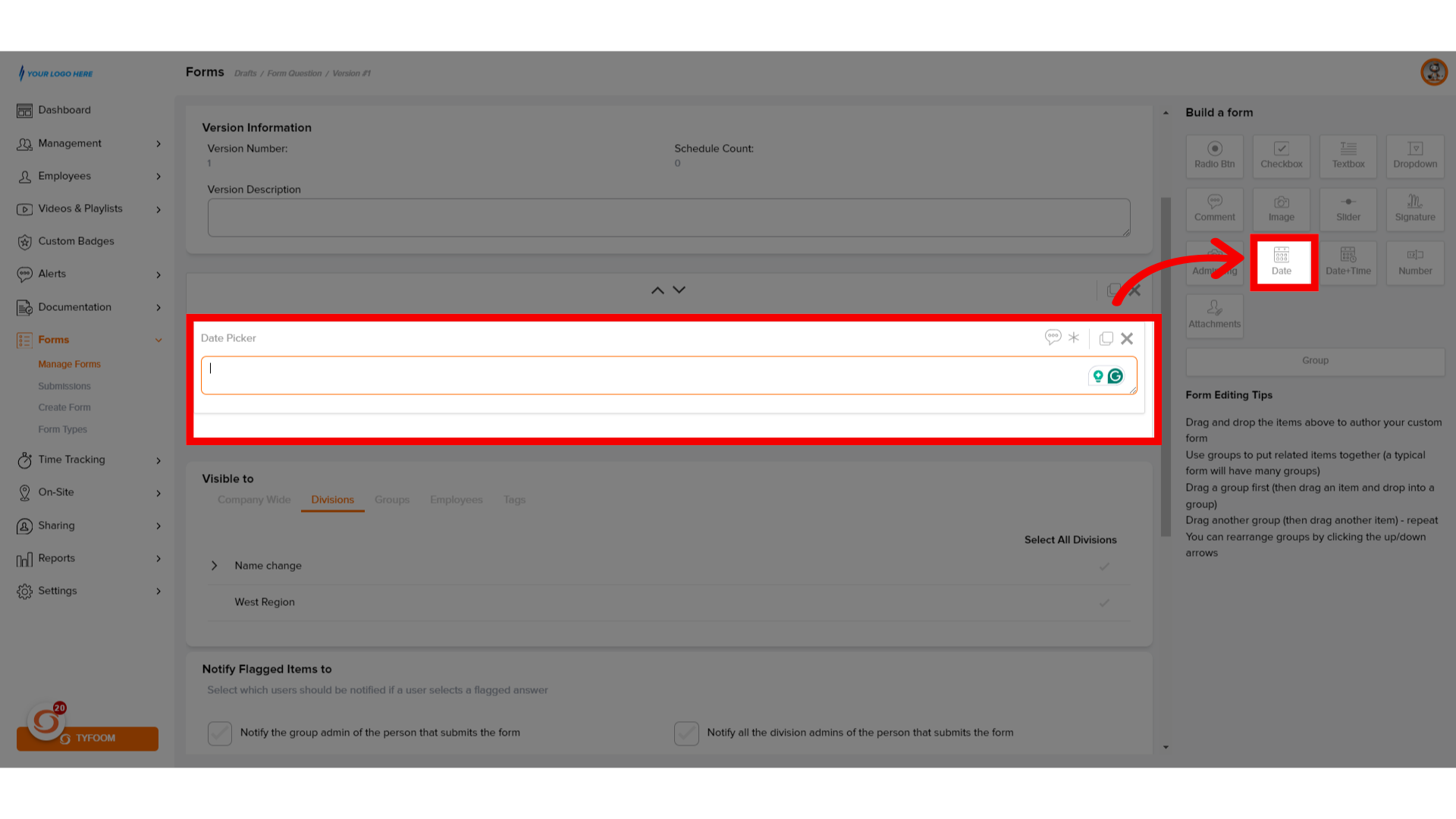Switch to the Groups visibility tab

pyautogui.click(x=392, y=499)
